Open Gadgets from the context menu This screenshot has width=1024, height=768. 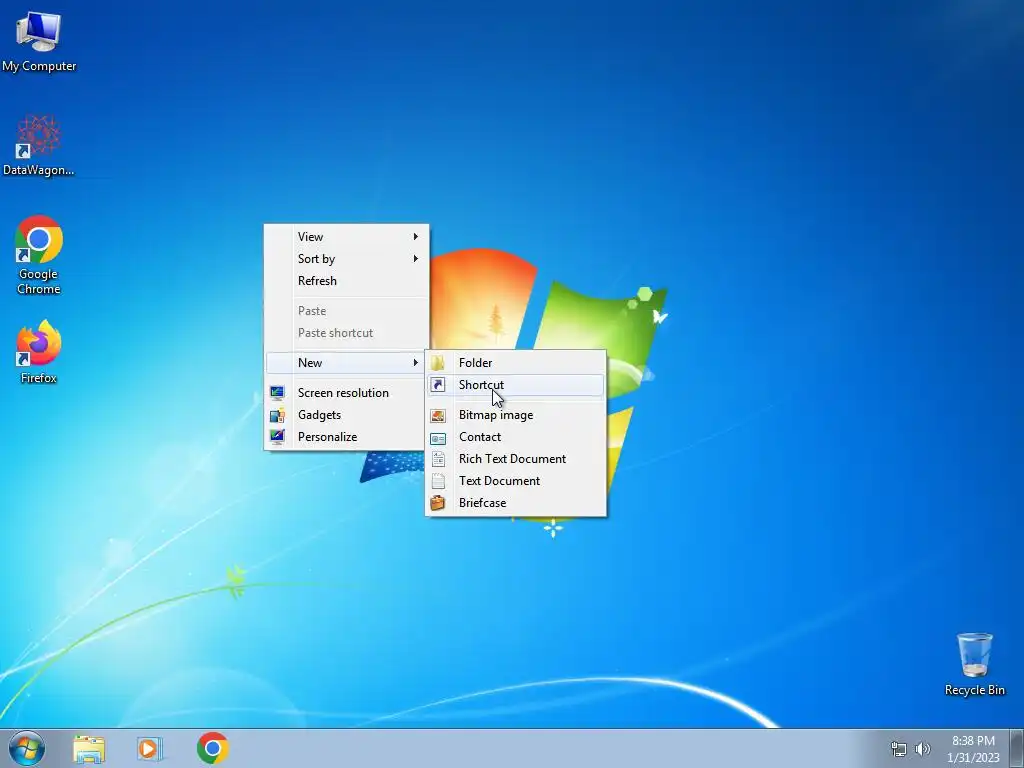click(x=347, y=415)
